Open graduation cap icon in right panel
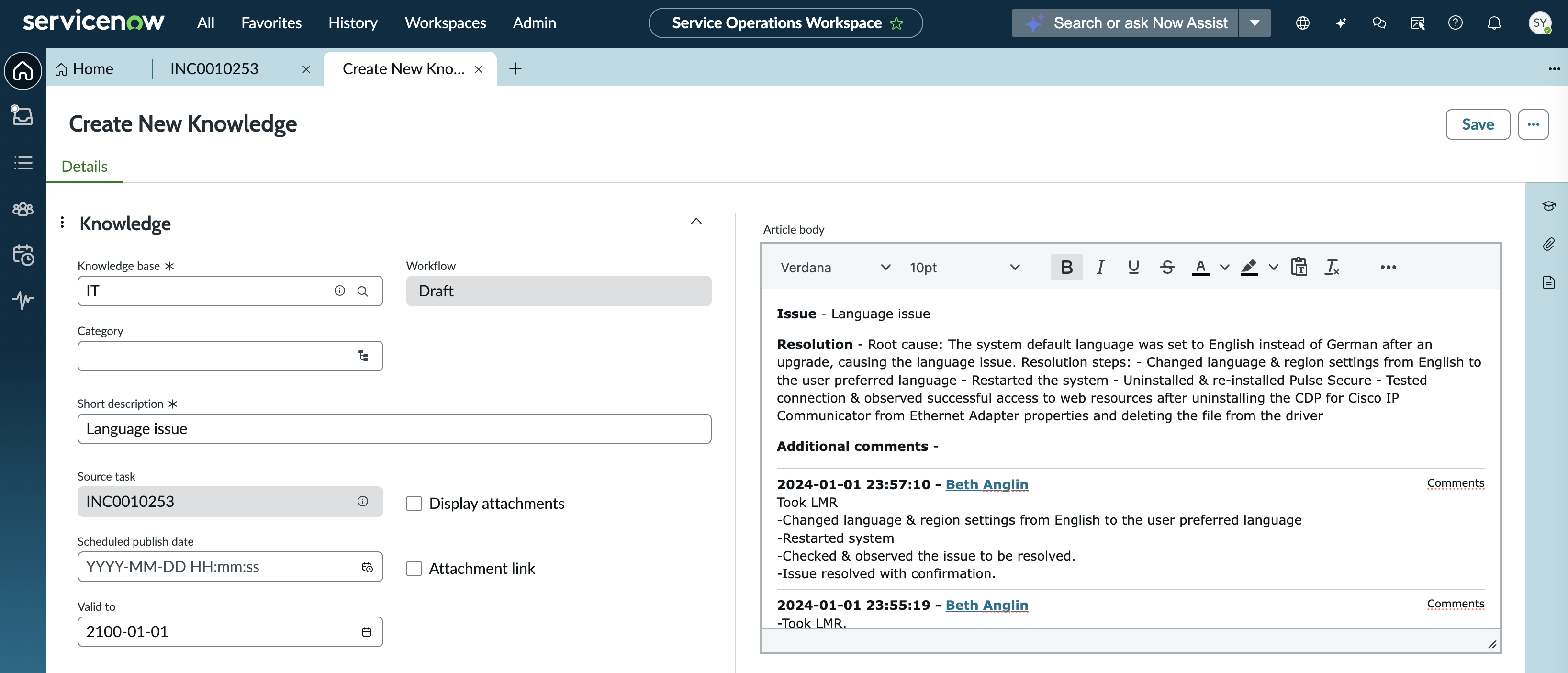 (1548, 206)
